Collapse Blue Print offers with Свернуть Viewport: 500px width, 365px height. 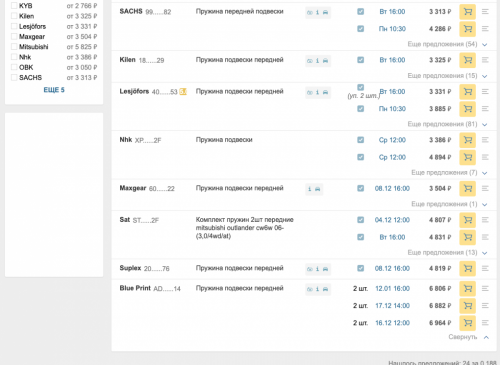coord(468,337)
